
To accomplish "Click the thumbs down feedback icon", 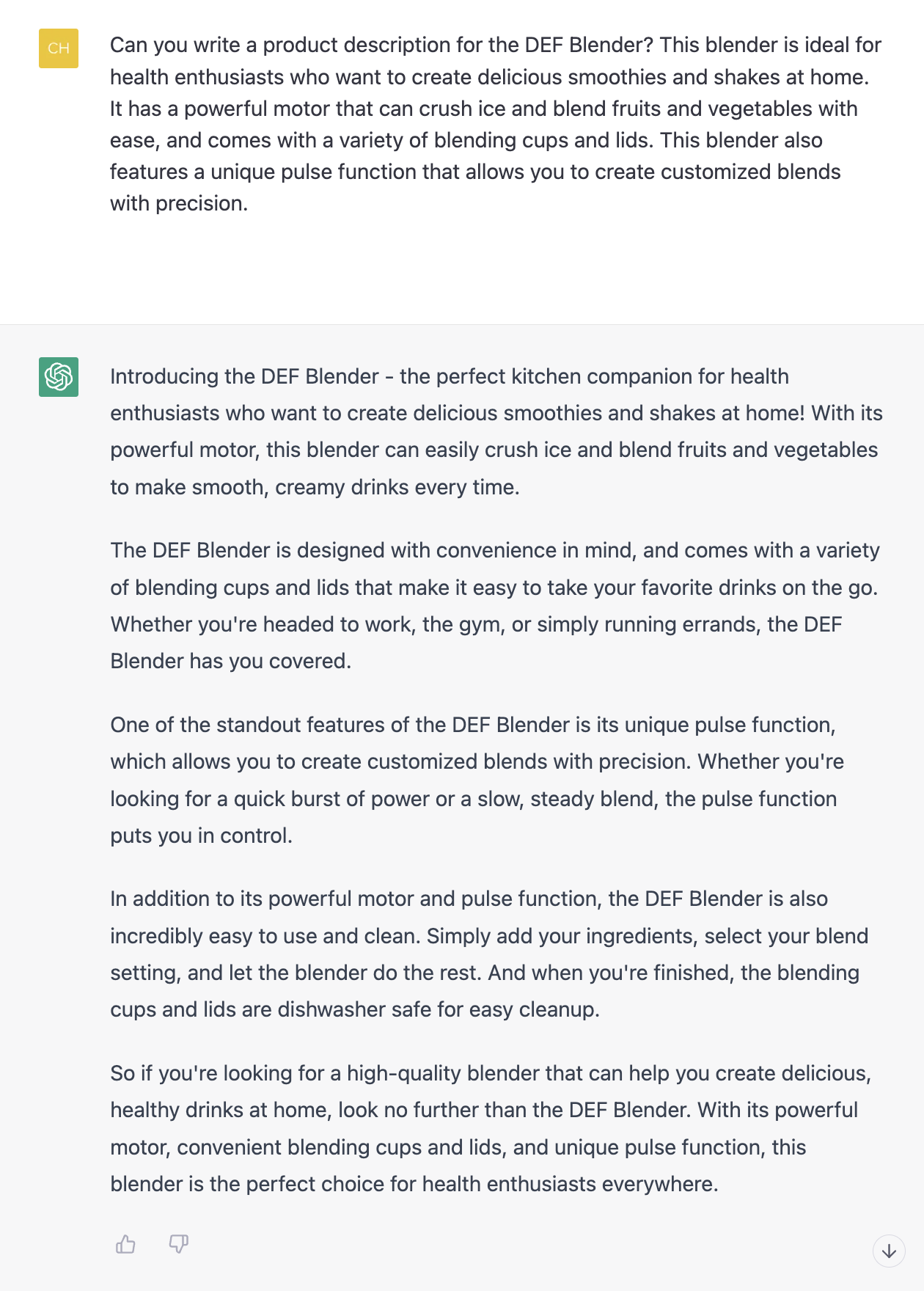I will (x=179, y=1244).
